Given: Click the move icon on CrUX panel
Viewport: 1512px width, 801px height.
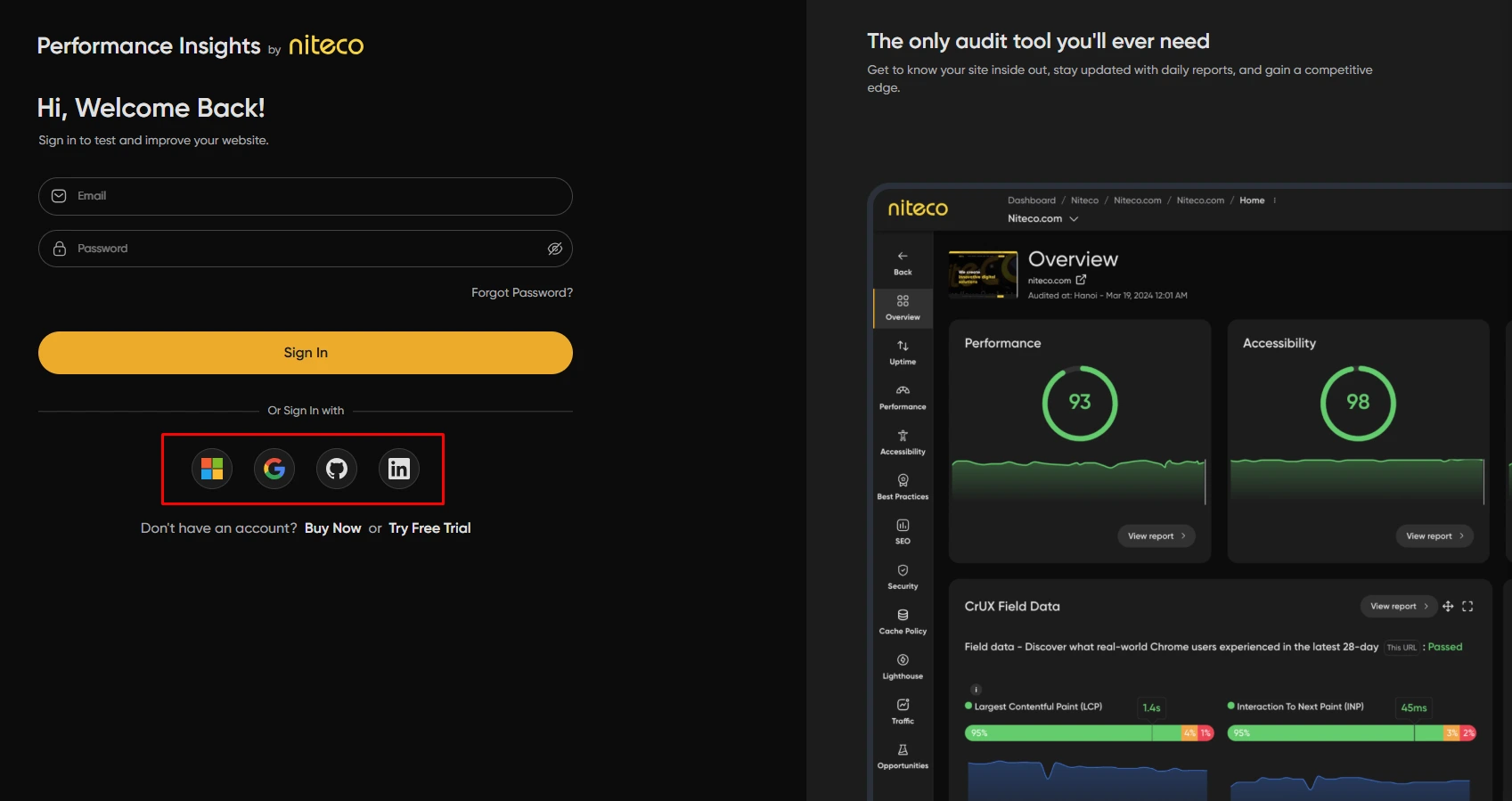Looking at the screenshot, I should click(1448, 606).
